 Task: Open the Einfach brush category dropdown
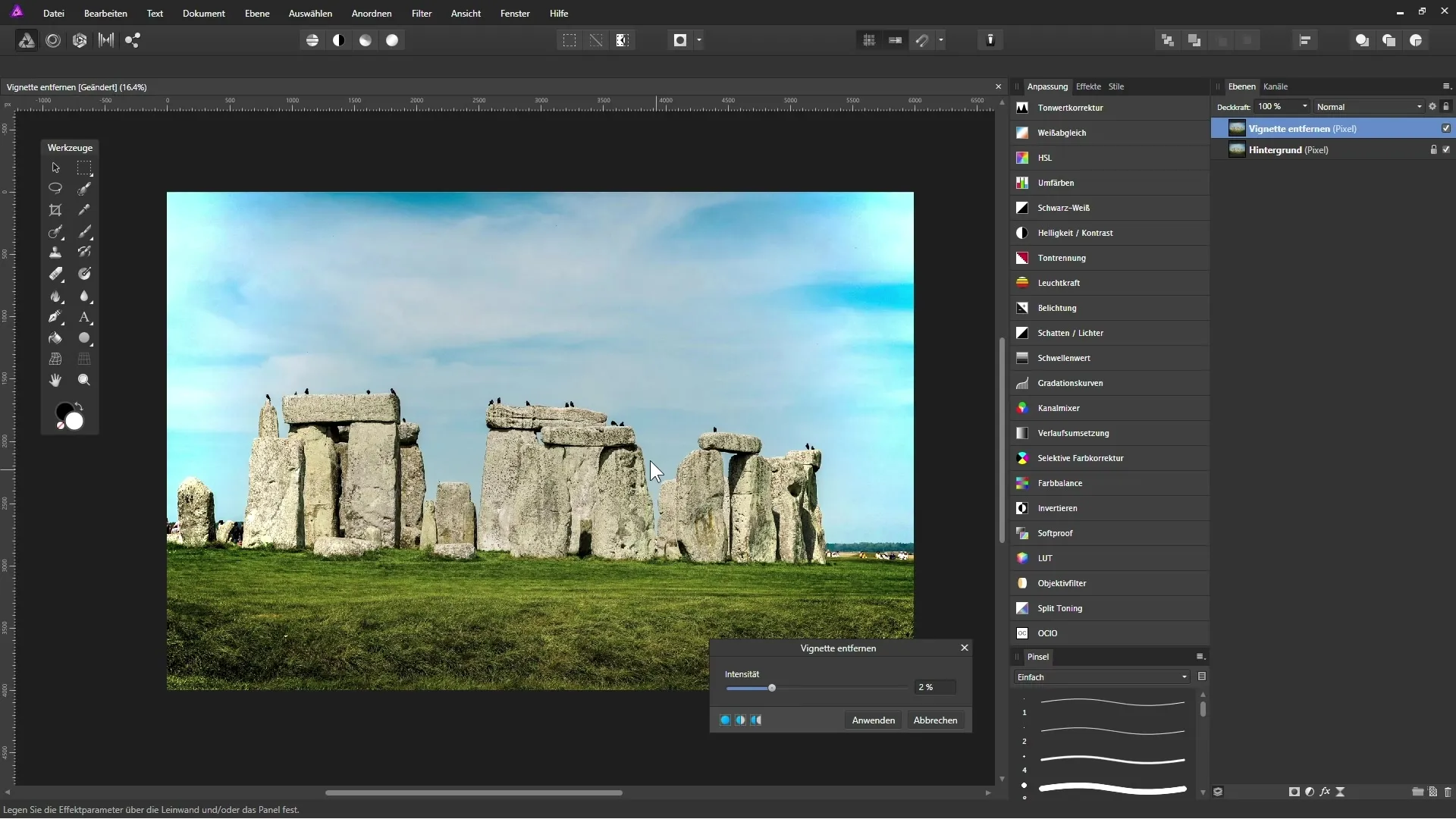pyautogui.click(x=1102, y=677)
